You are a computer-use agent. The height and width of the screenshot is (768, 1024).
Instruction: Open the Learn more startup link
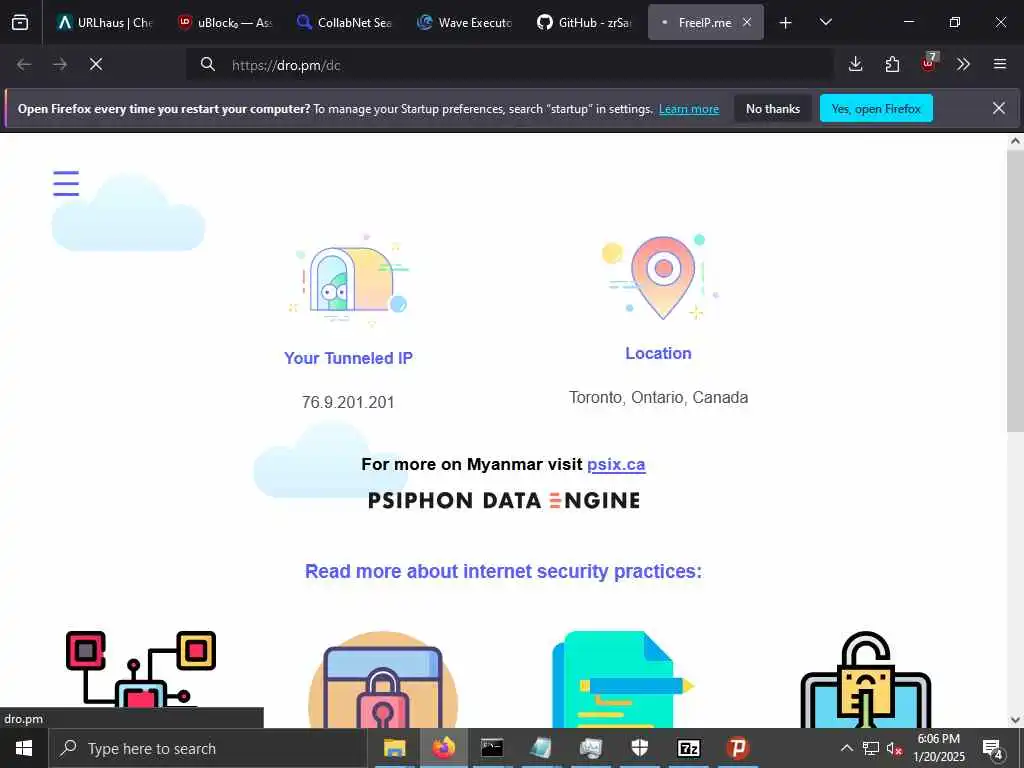coord(689,109)
